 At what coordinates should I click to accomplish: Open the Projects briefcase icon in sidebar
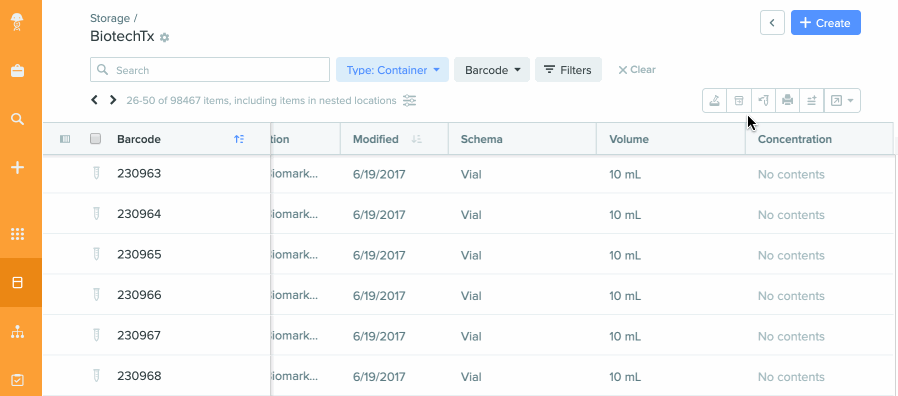[x=18, y=71]
